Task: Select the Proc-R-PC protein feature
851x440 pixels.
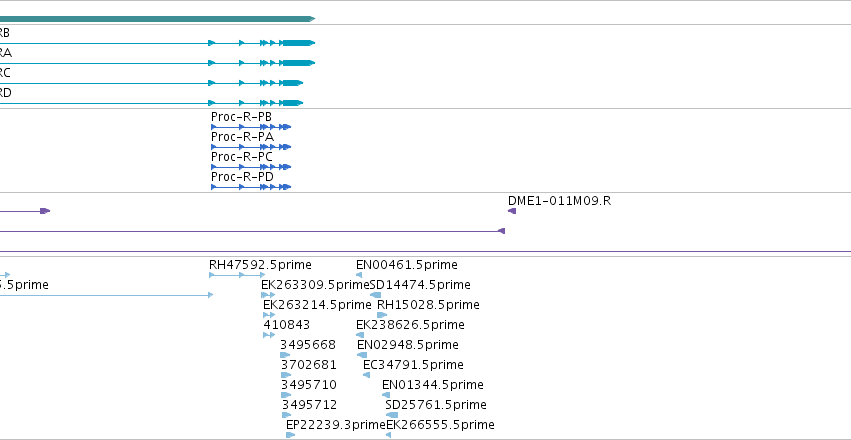Action: (242, 157)
